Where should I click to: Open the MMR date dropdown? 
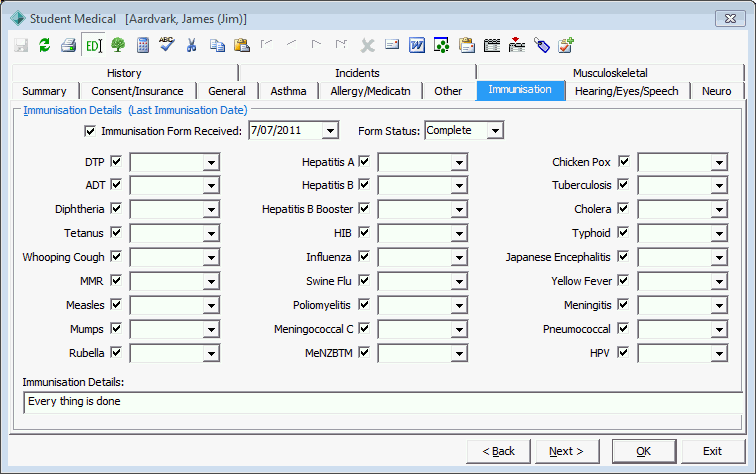pos(211,282)
